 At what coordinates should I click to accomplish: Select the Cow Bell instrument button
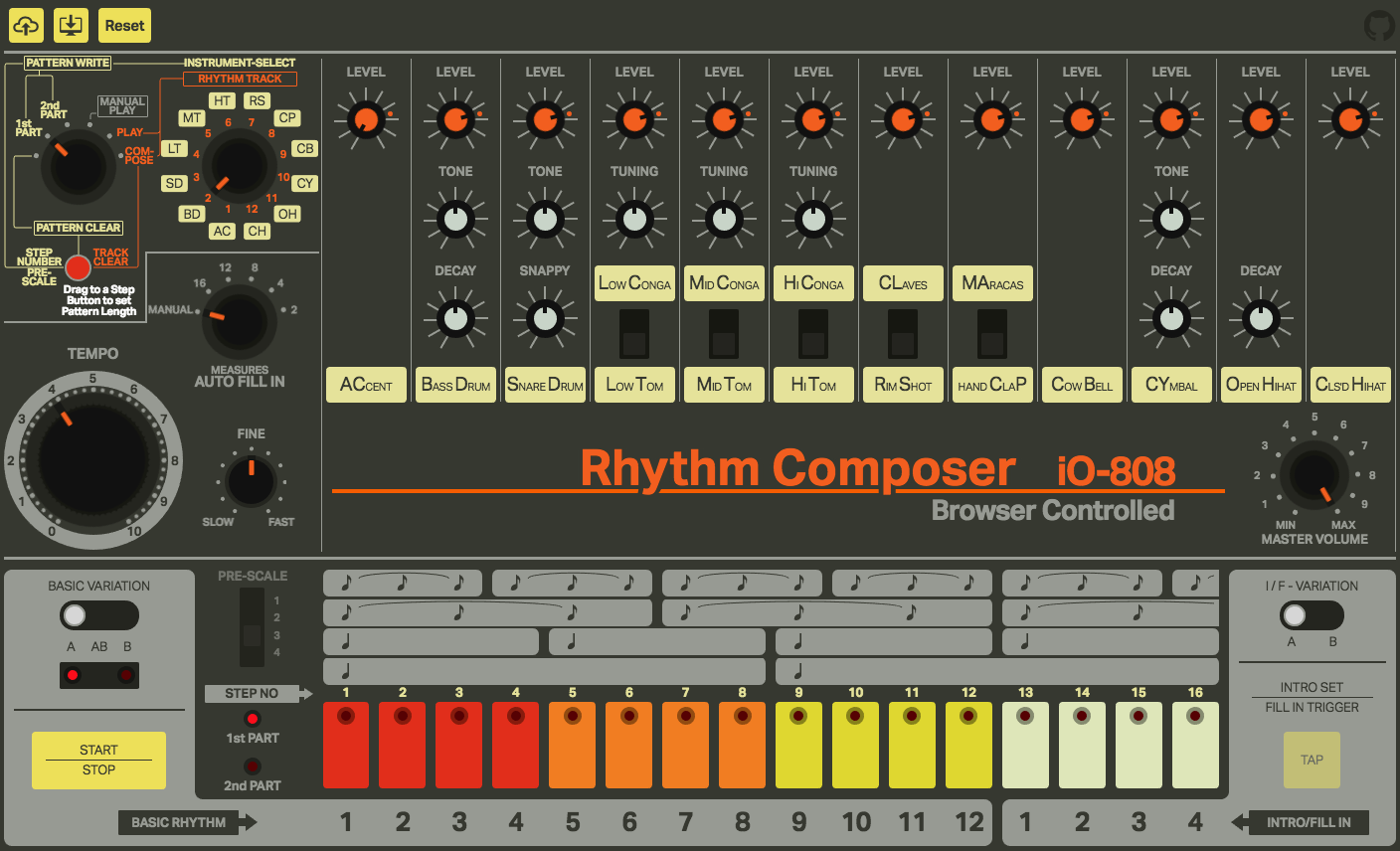(x=1082, y=385)
